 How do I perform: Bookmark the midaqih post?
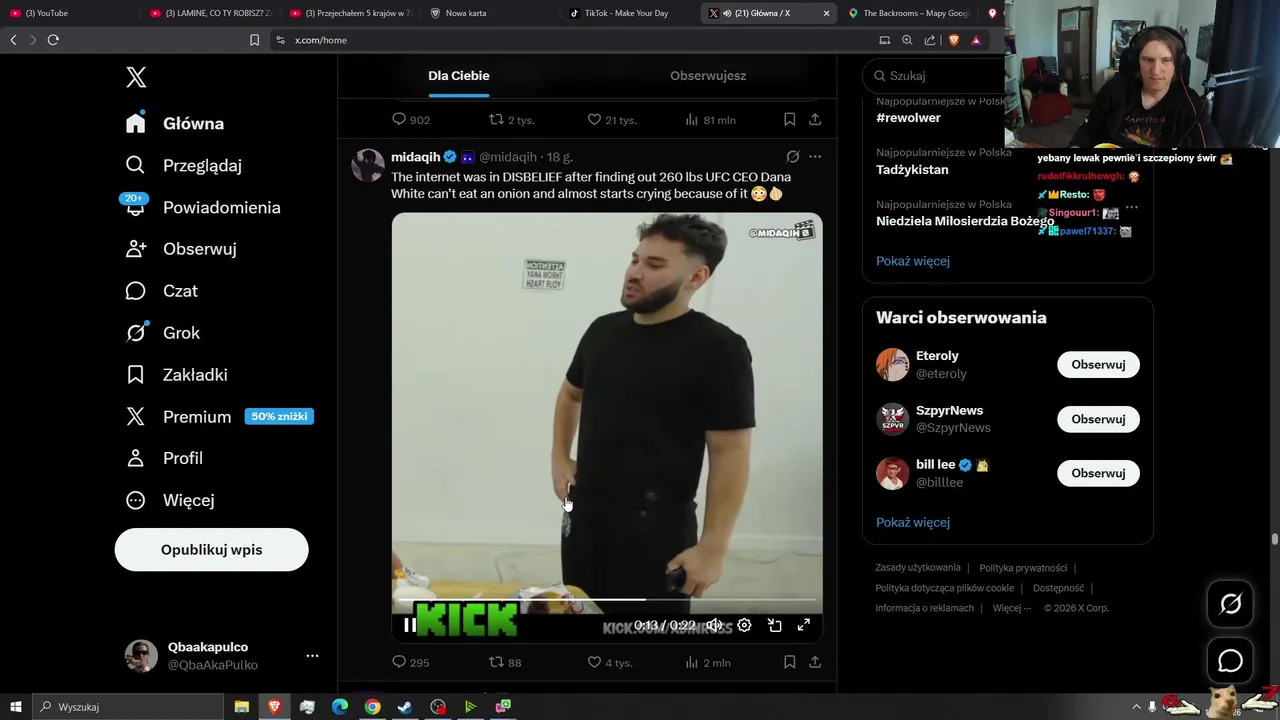tap(789, 662)
